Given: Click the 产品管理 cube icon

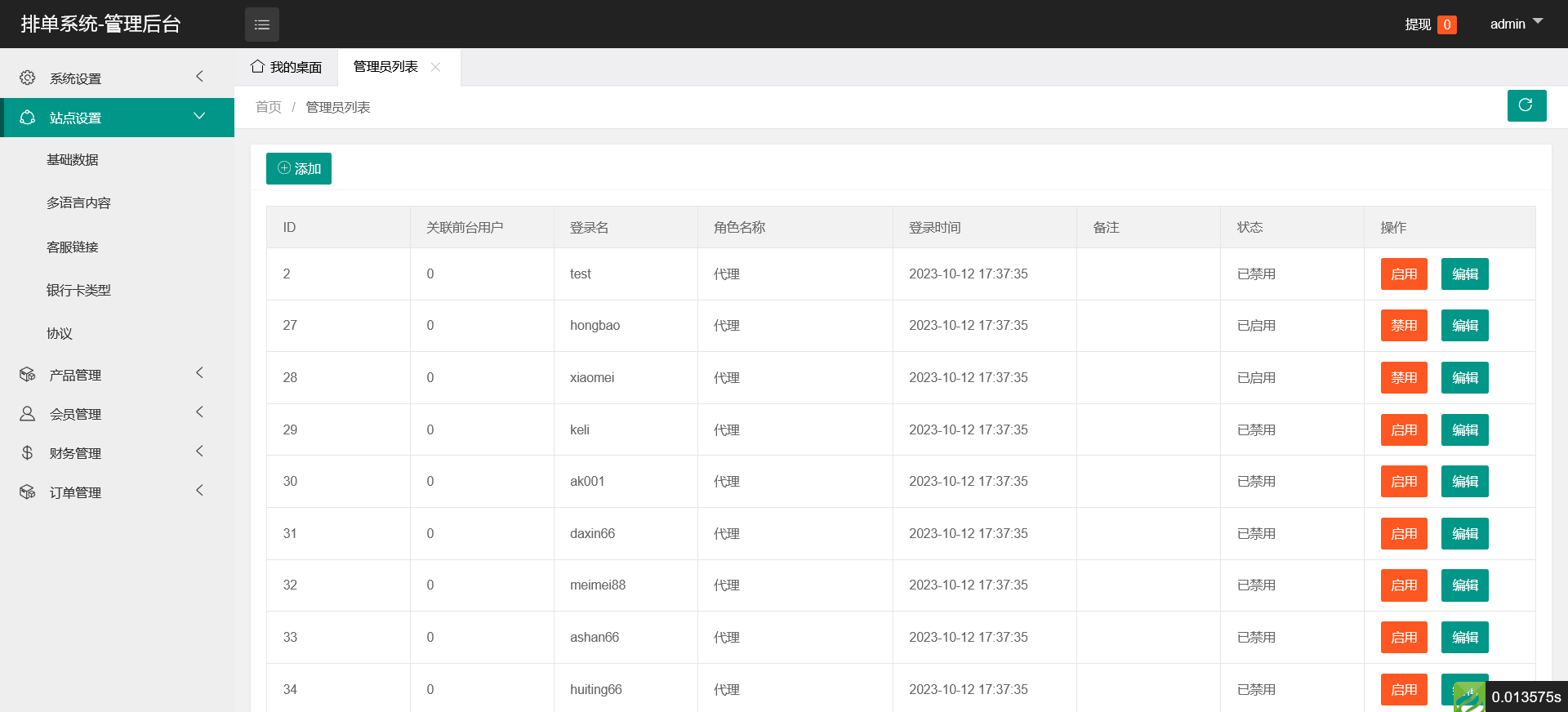Looking at the screenshot, I should [x=27, y=375].
